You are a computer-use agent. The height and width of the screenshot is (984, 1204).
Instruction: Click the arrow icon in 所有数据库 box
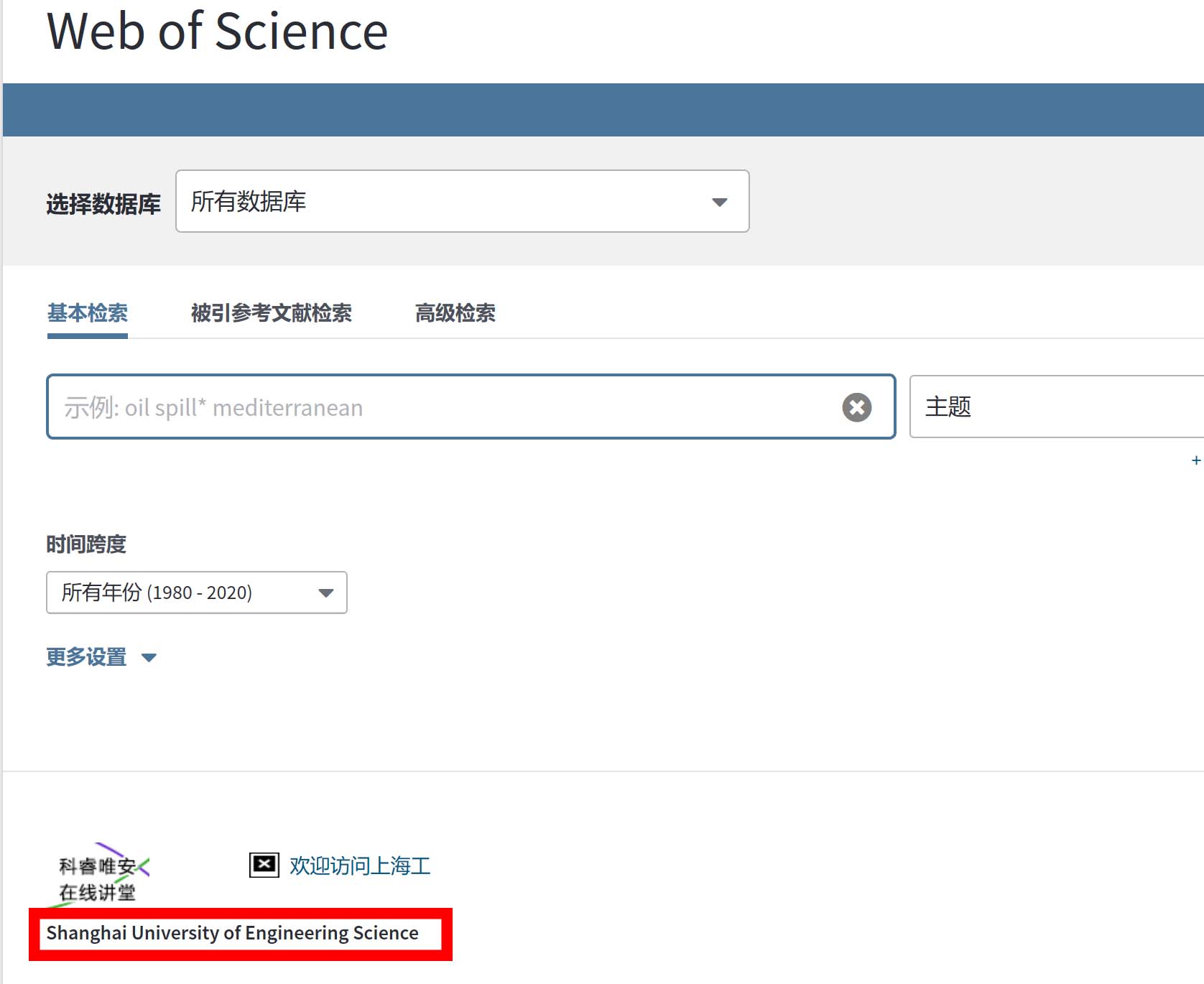719,203
